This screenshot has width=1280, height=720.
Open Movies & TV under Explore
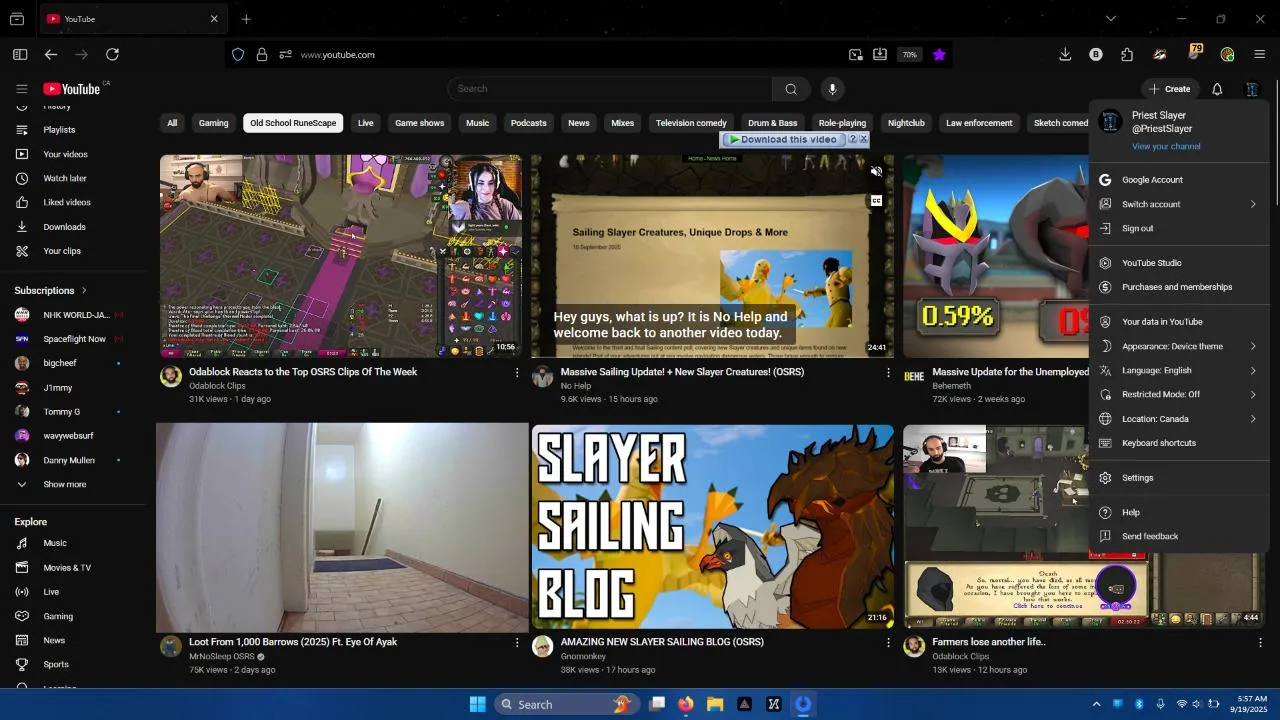pos(67,567)
